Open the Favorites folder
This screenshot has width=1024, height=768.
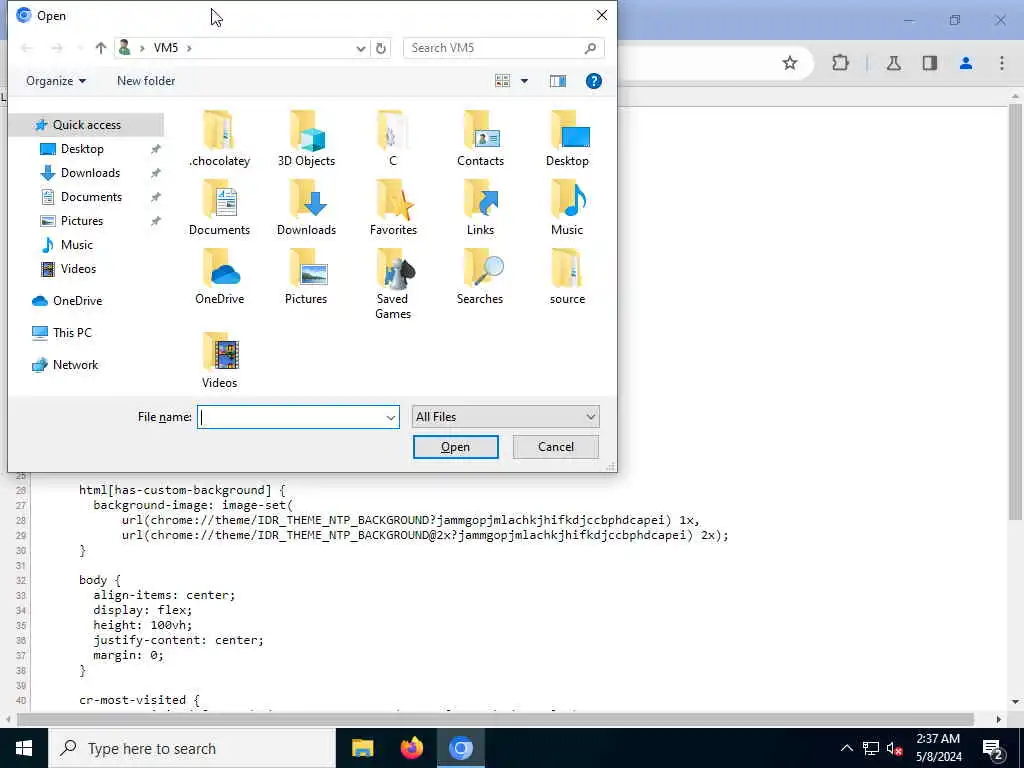click(x=392, y=208)
